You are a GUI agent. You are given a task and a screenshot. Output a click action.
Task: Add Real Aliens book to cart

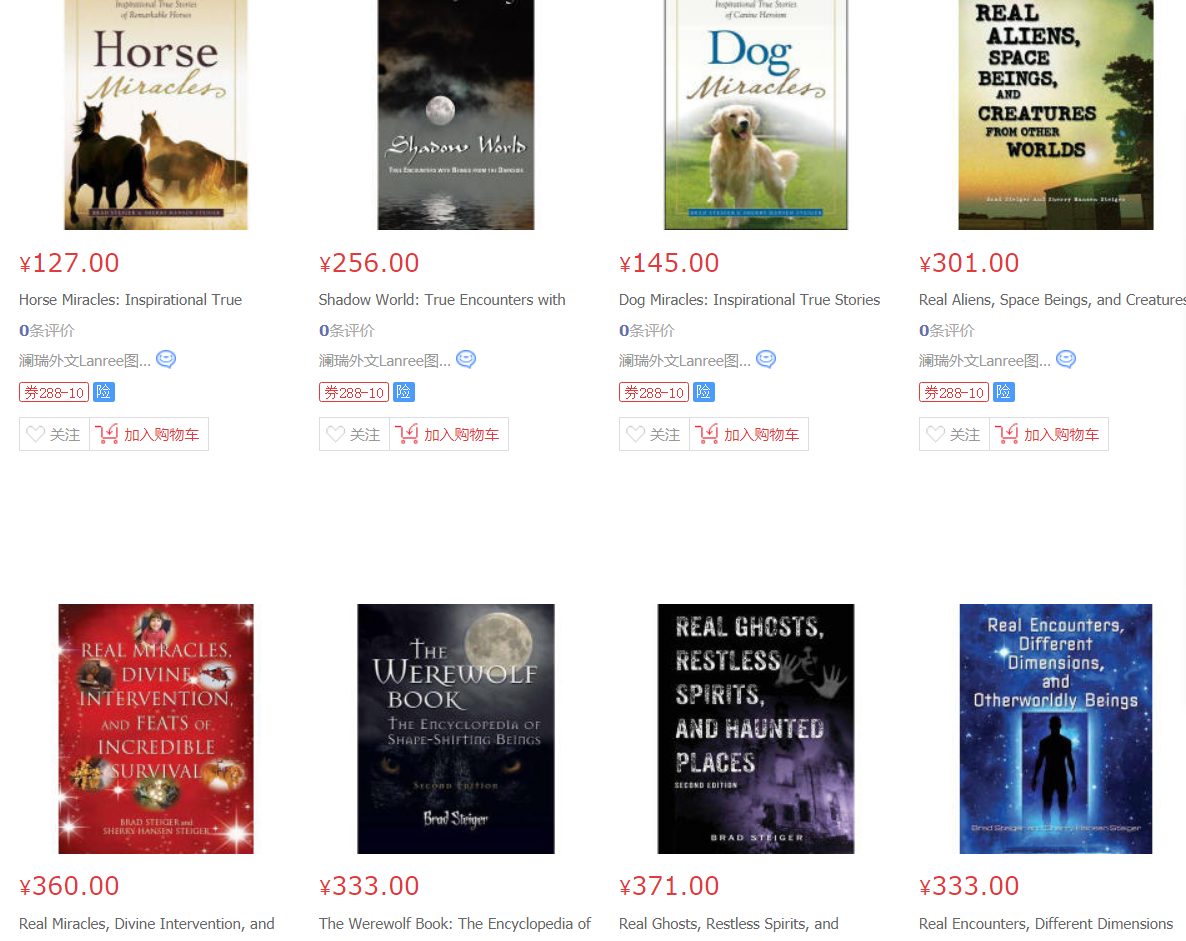click(1049, 434)
